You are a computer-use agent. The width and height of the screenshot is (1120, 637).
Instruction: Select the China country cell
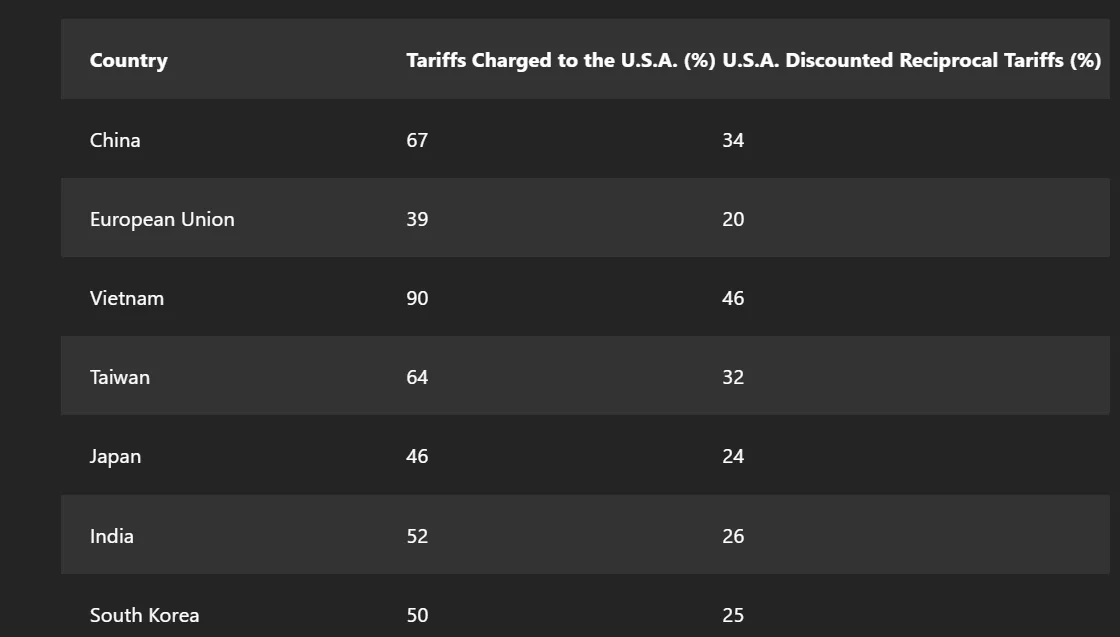coord(115,140)
